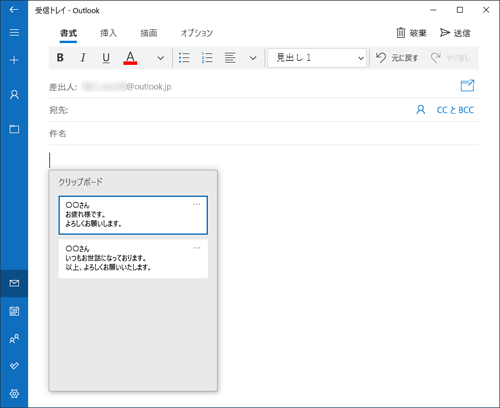Discard the draft with 破棄
Viewport: 500px width, 408px height.
411,33
